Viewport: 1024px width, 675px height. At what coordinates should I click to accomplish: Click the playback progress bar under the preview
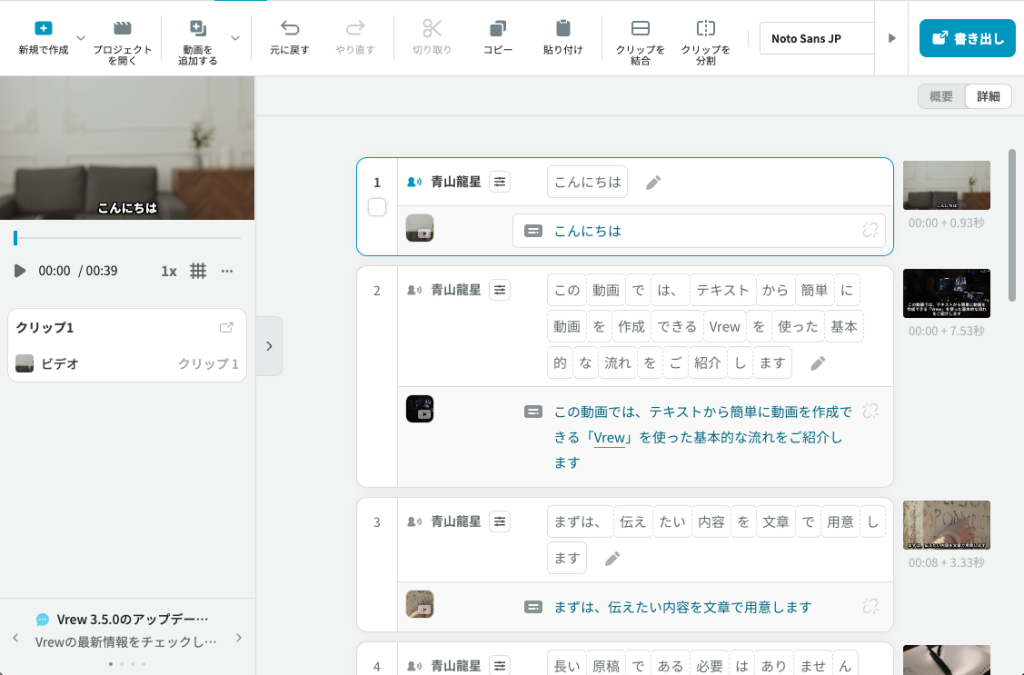pyautogui.click(x=127, y=238)
